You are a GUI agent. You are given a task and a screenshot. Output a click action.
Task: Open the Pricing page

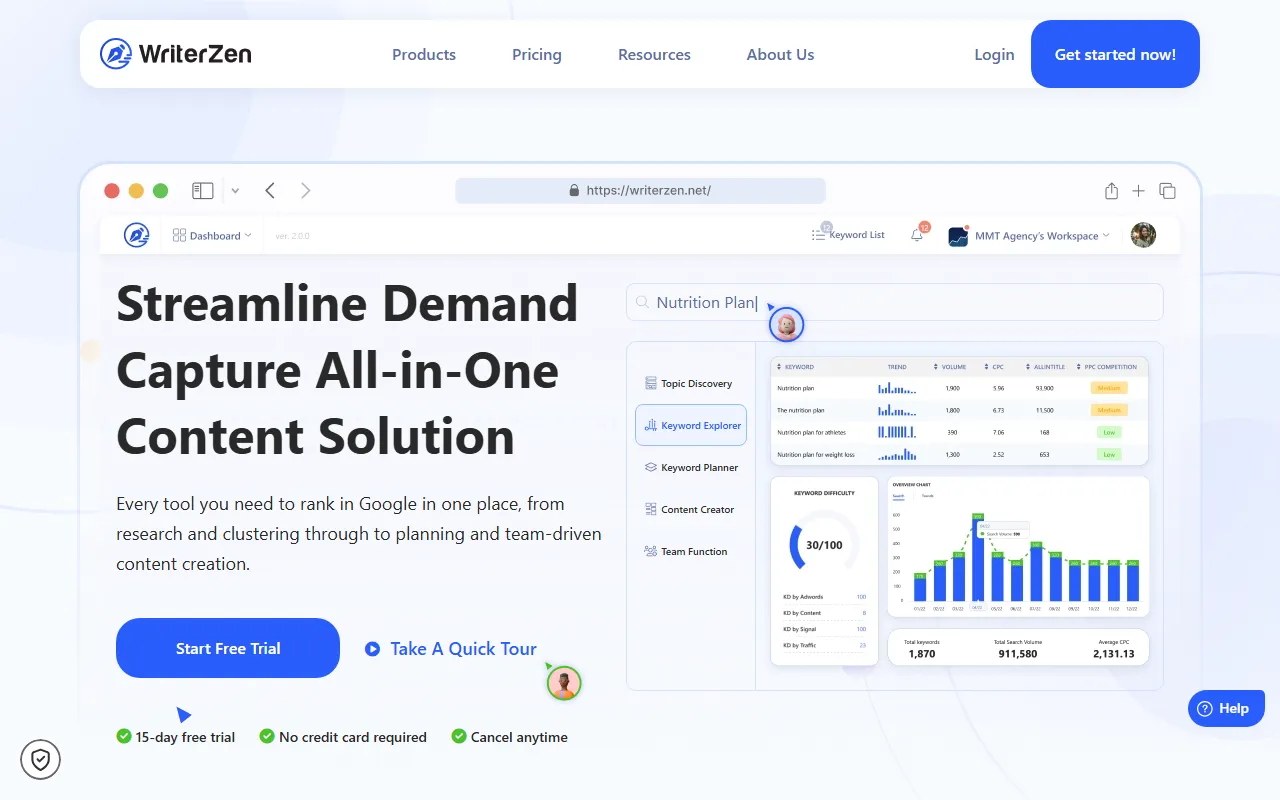537,55
